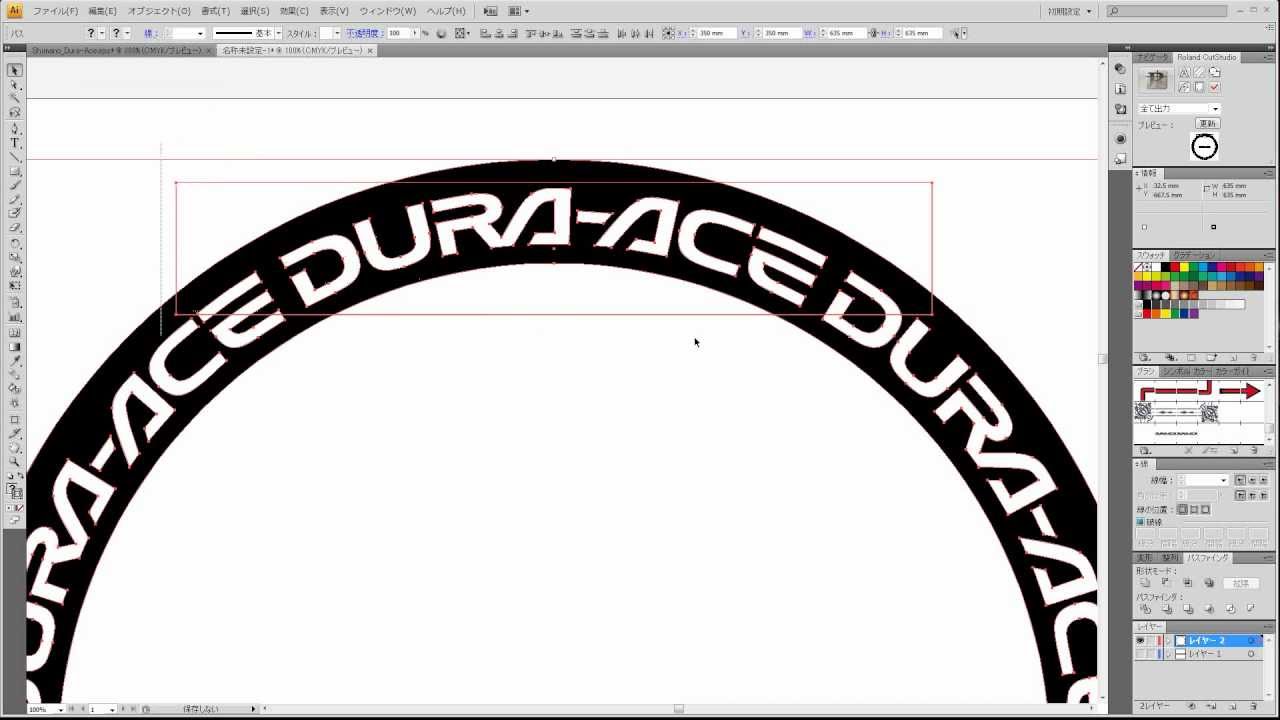Pick the black swatch in Swatches panel

pos(1165,267)
